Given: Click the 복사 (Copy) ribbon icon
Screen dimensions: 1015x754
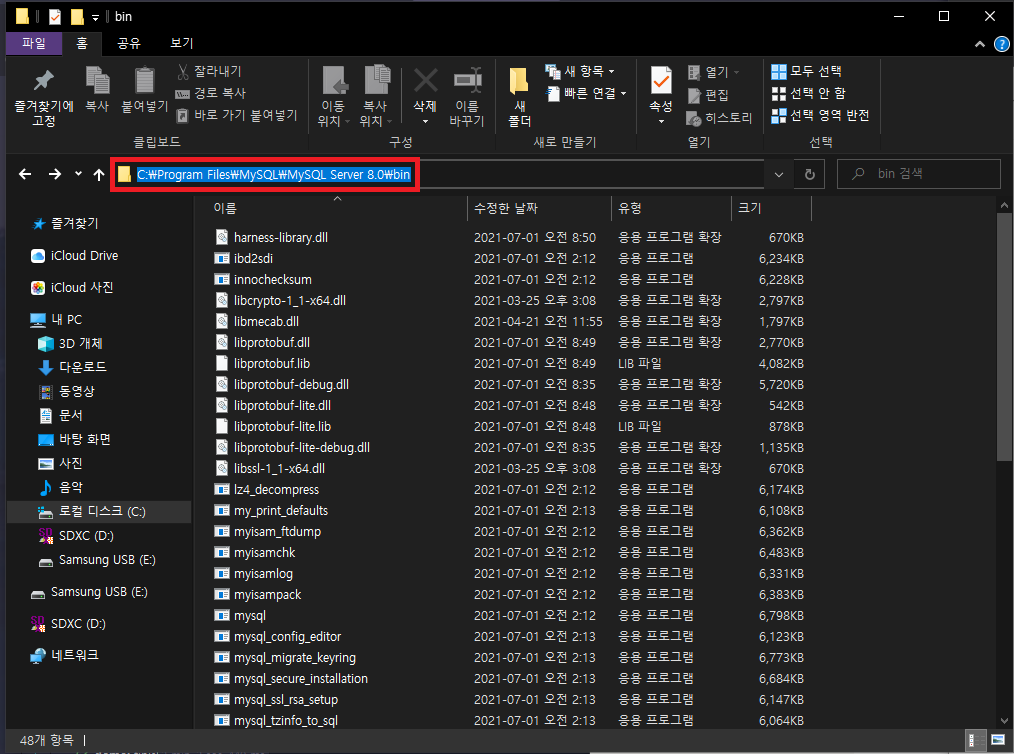Looking at the screenshot, I should [97, 91].
